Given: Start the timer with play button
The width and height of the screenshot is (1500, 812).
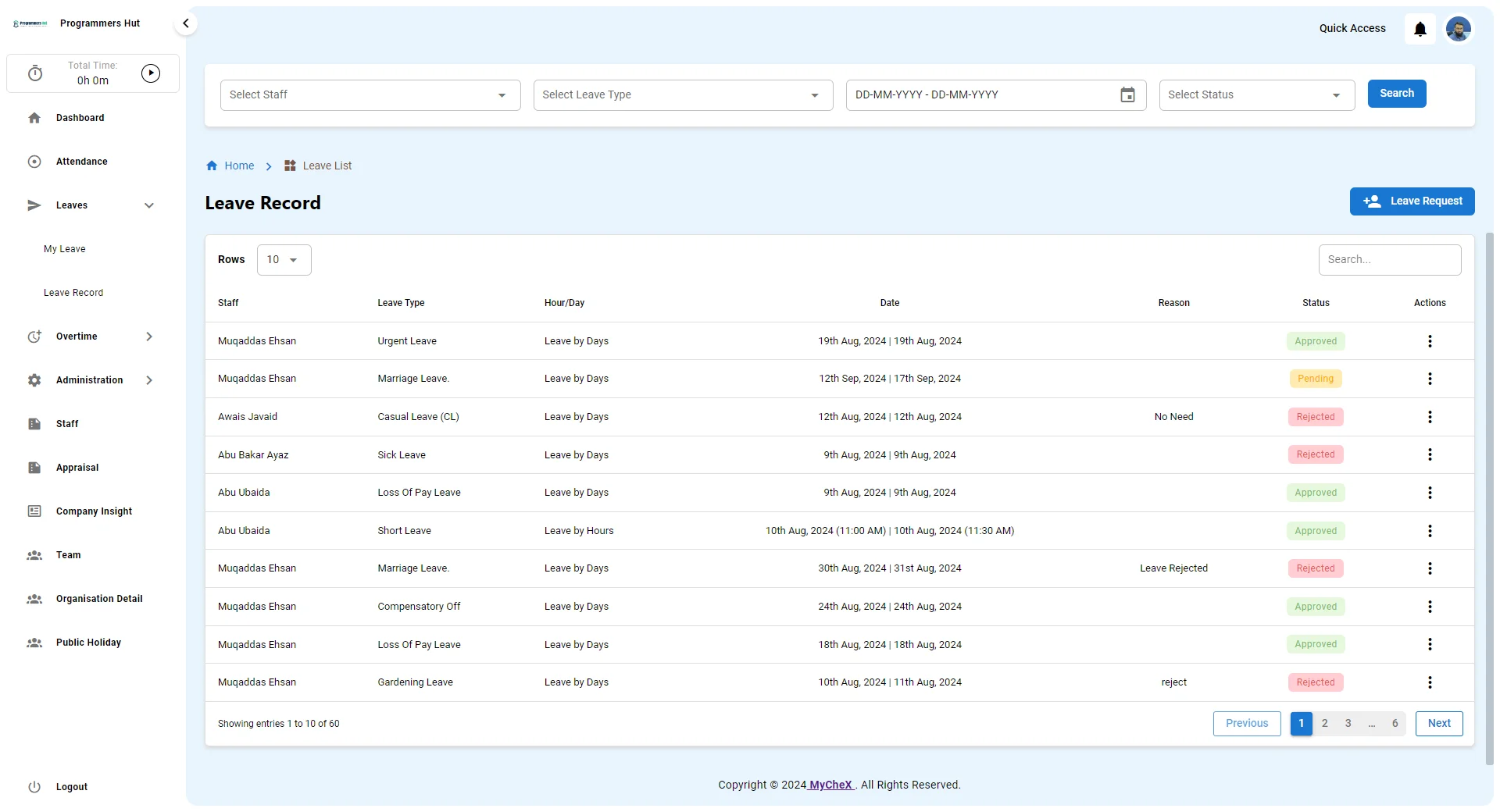Looking at the screenshot, I should pyautogui.click(x=151, y=73).
